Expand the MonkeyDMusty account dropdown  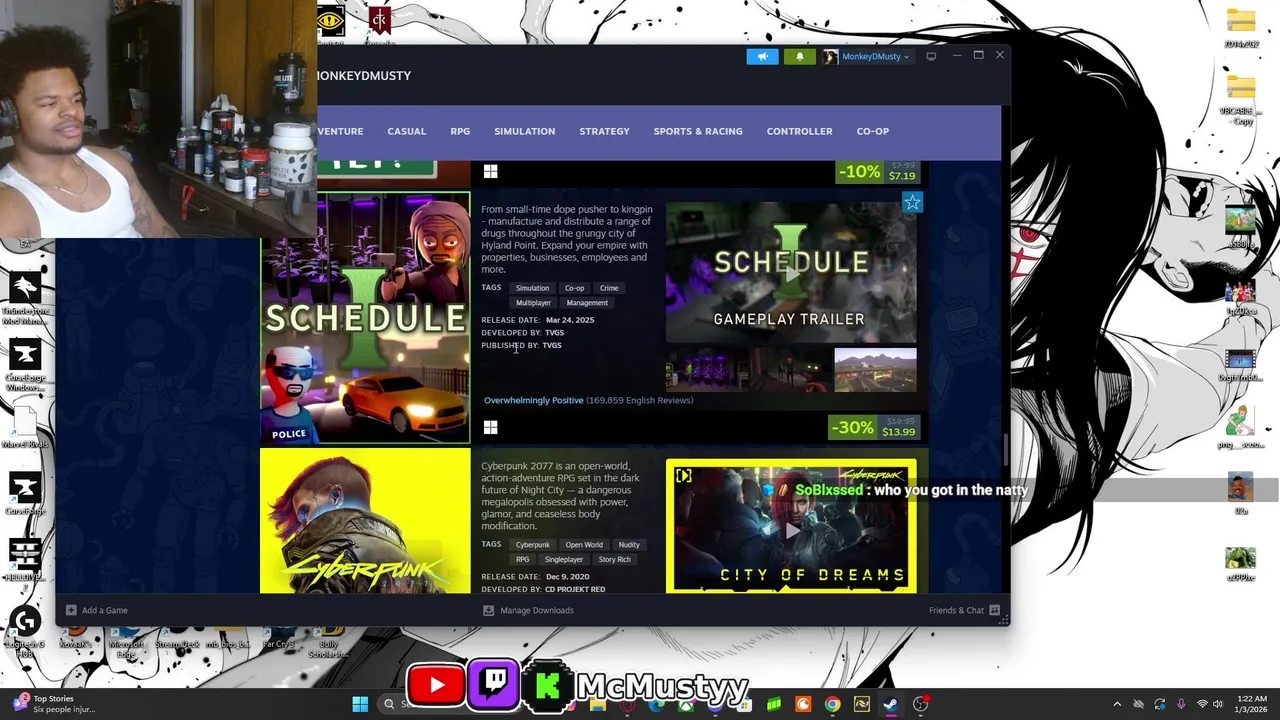[x=867, y=56]
